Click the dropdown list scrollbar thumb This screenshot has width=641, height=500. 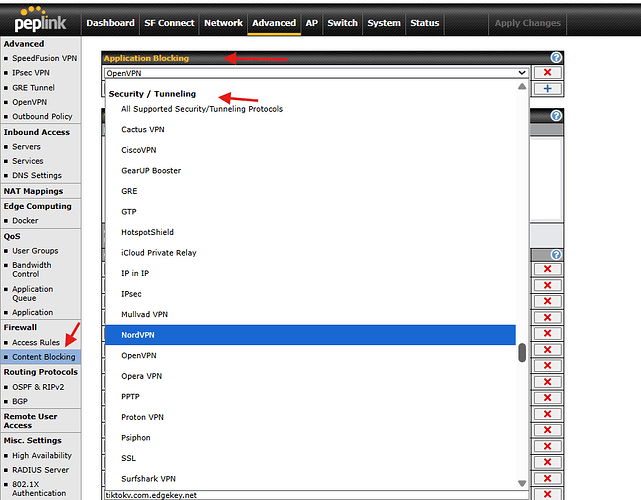[x=522, y=352]
